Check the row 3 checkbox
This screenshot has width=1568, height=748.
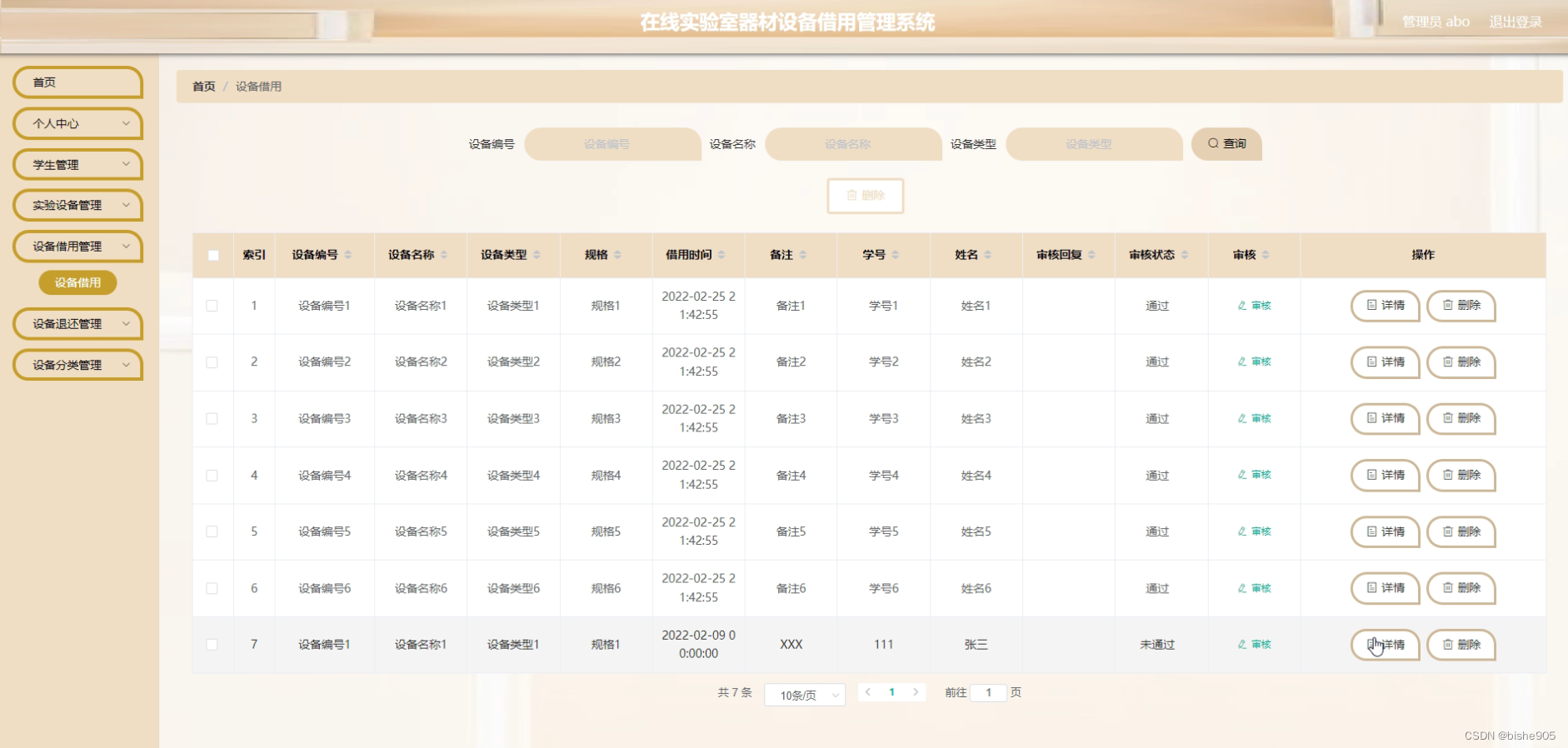click(212, 419)
